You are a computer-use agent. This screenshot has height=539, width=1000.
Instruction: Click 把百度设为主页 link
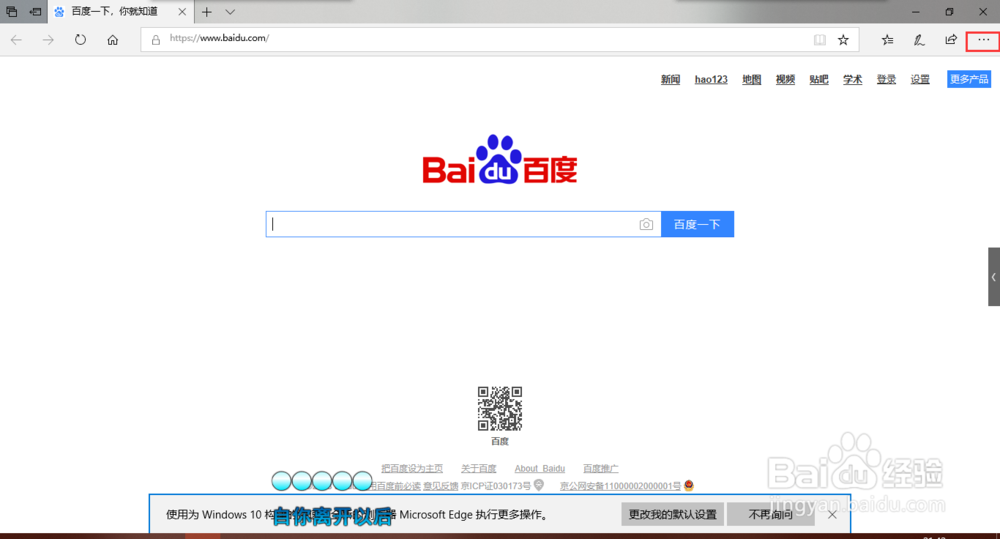(412, 469)
